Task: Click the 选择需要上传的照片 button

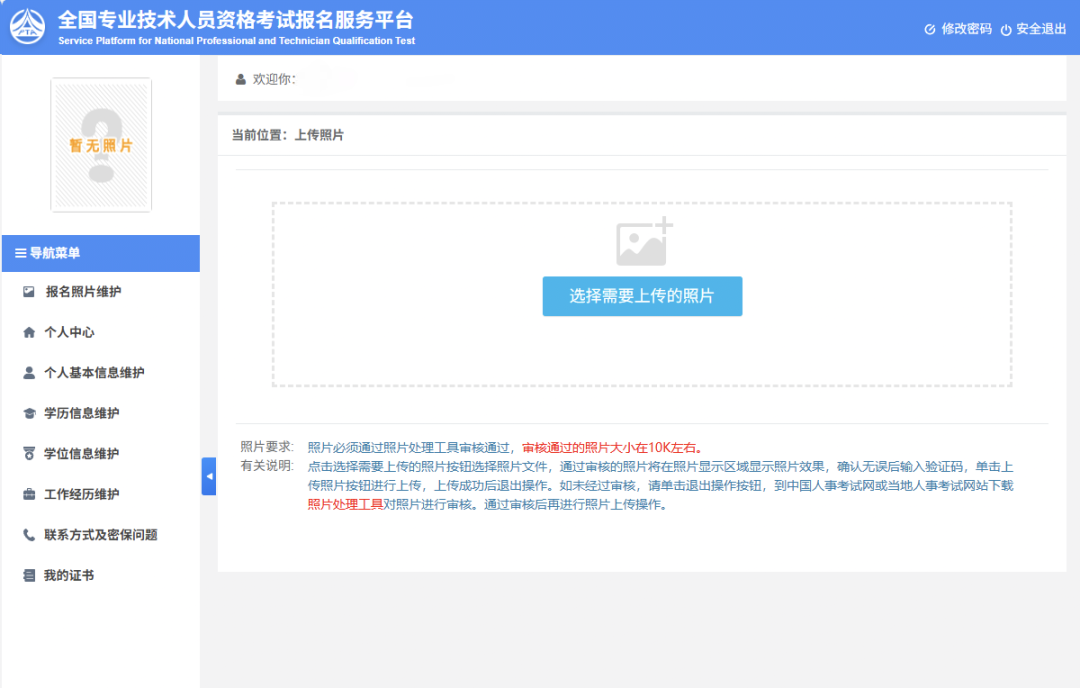Action: point(642,296)
